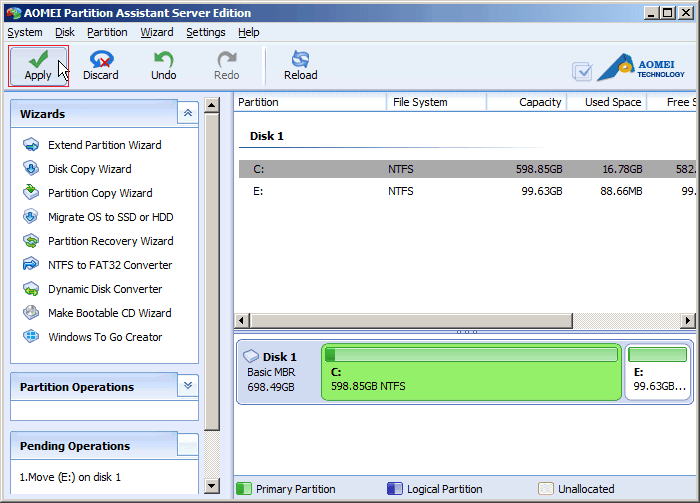
Task: Open the Settings menu
Action: [206, 33]
